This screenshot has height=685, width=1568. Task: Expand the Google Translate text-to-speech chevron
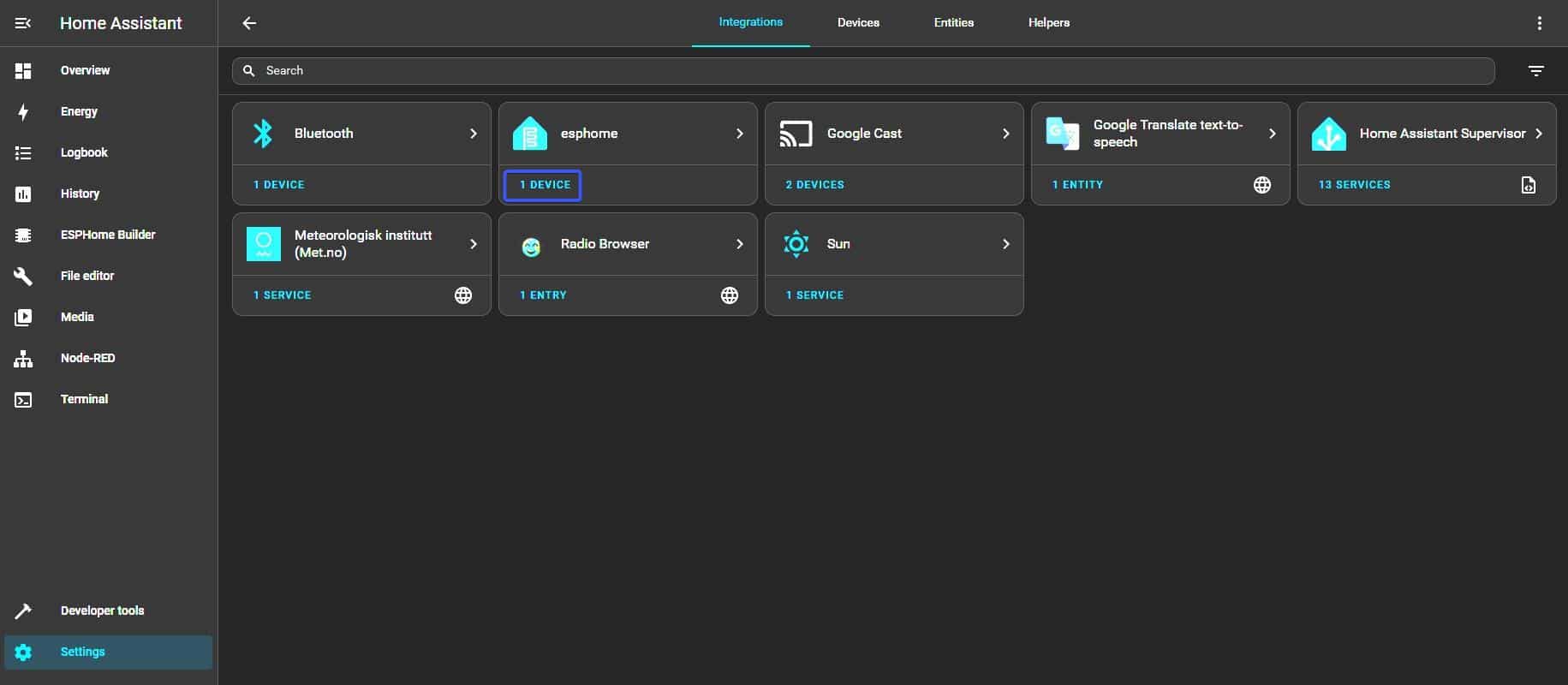1272,134
